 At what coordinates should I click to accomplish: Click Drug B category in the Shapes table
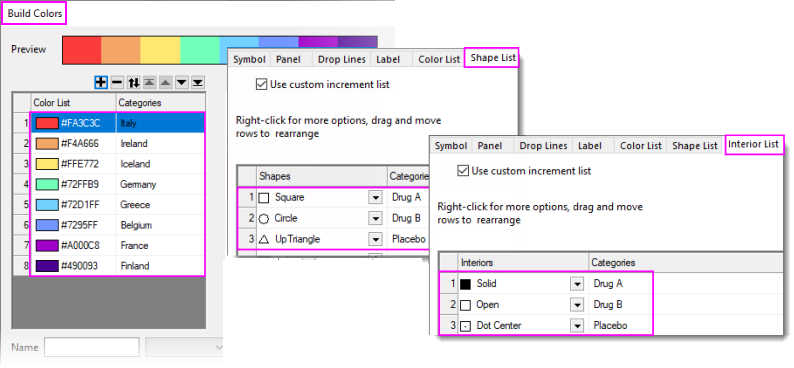tap(407, 219)
